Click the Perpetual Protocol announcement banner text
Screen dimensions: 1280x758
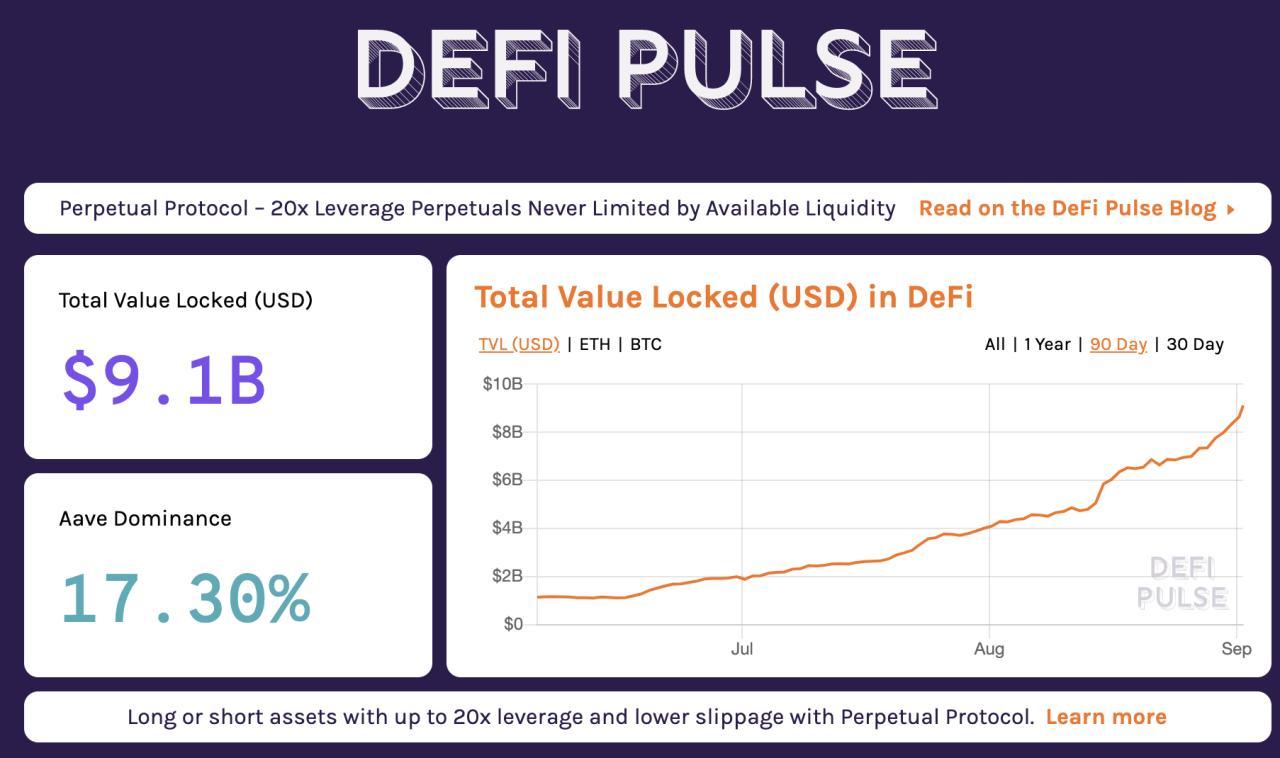point(477,208)
